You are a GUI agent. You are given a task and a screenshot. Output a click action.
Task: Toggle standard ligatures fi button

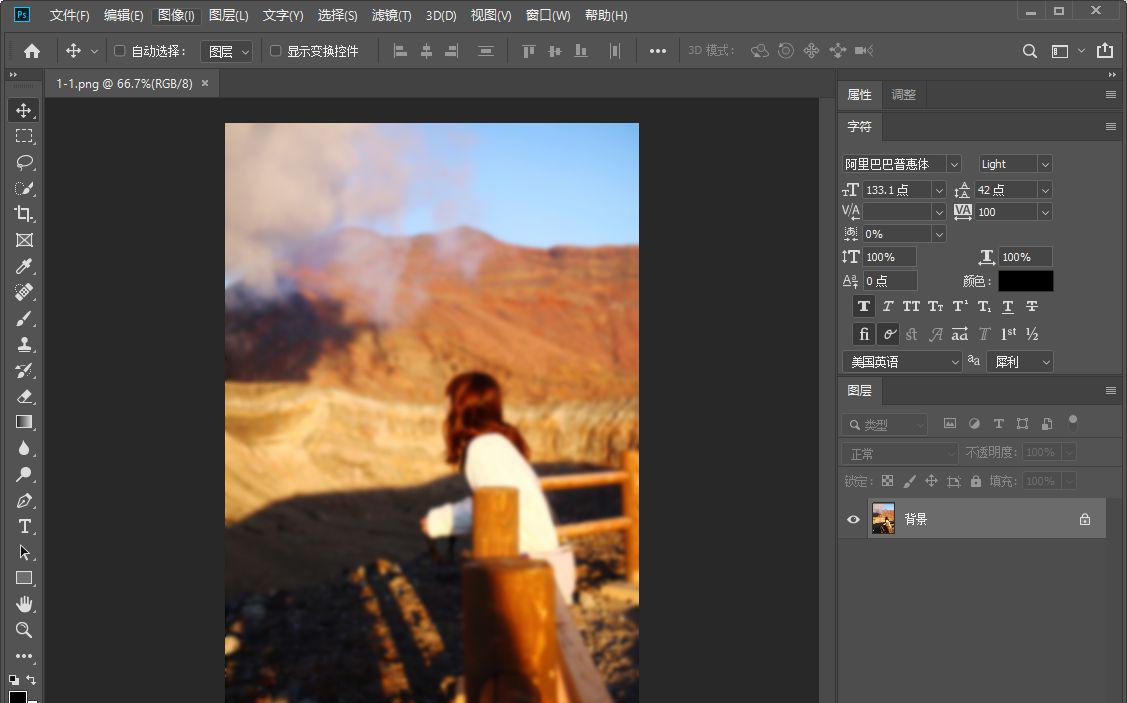[864, 334]
